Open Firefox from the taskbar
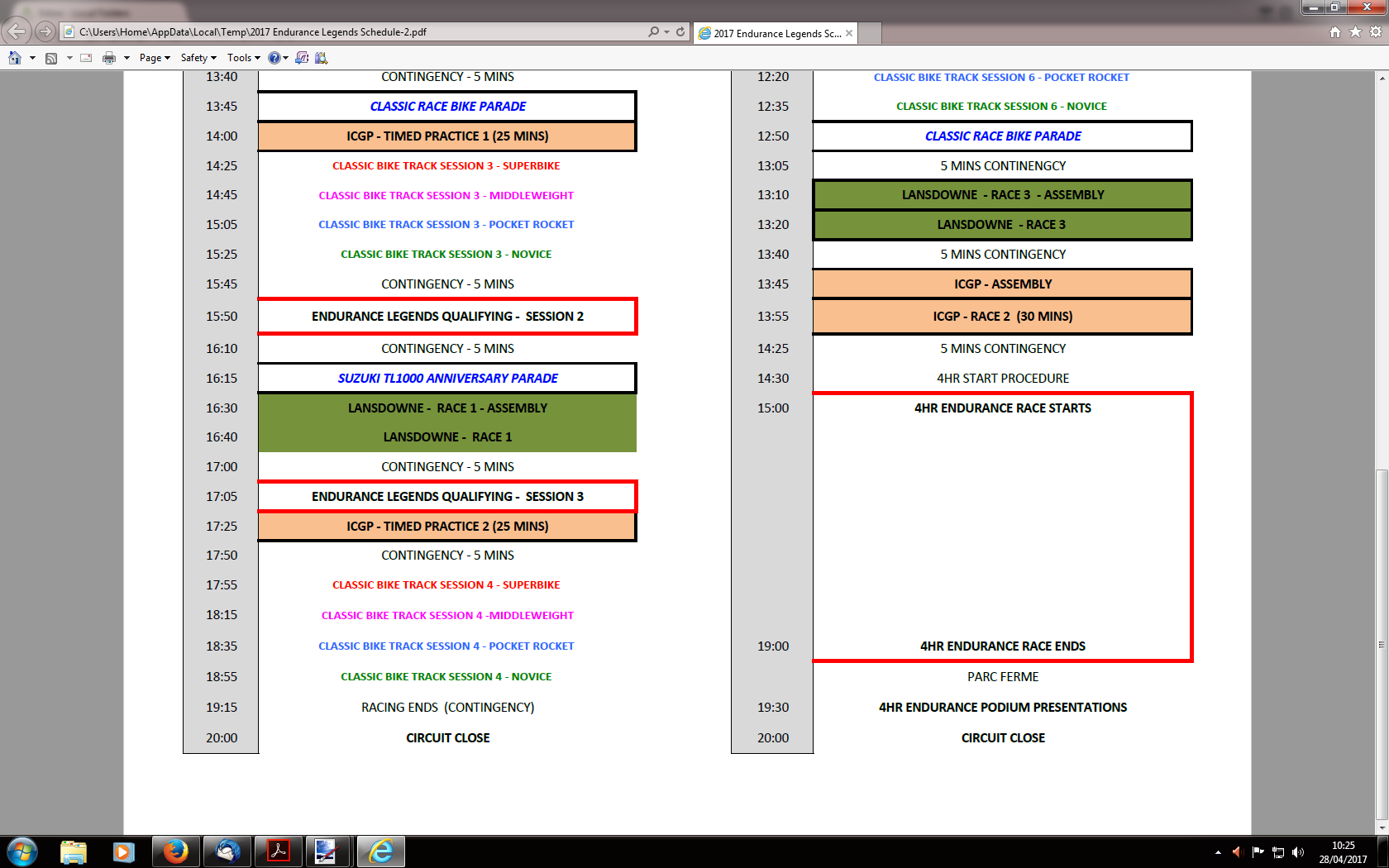The height and width of the screenshot is (868, 1389). [175, 851]
